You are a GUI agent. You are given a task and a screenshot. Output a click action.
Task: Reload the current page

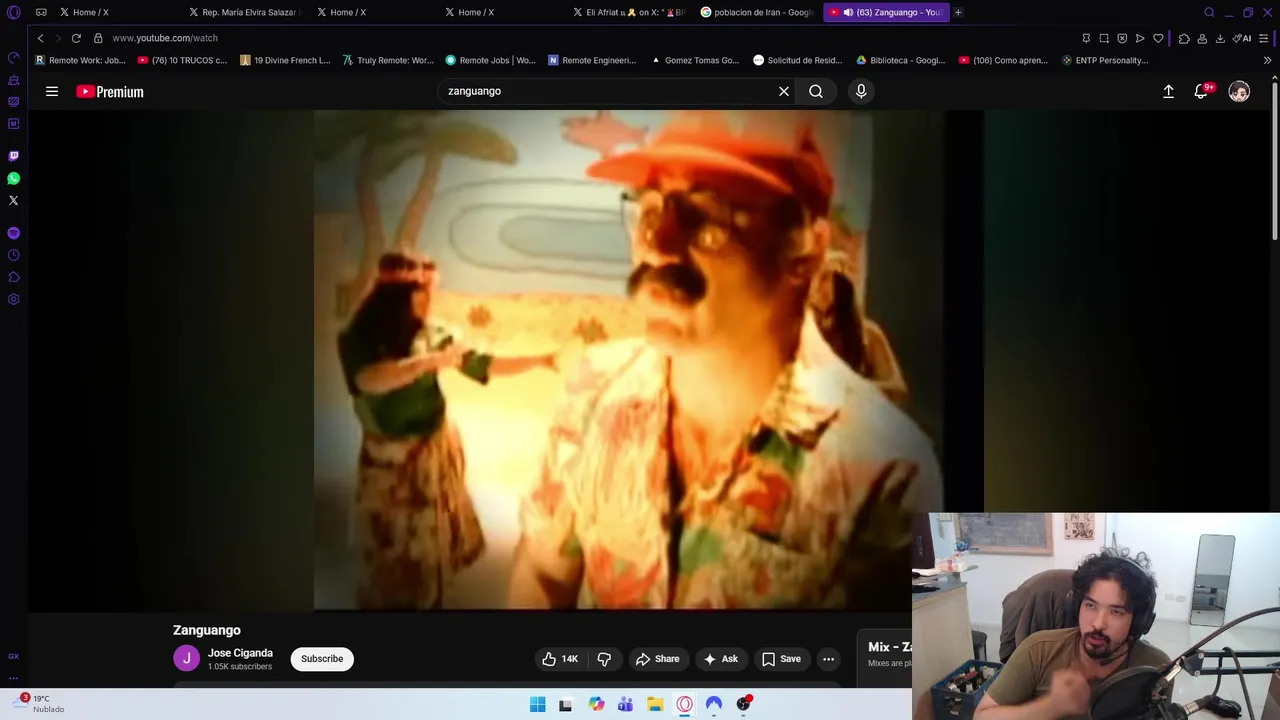[76, 38]
